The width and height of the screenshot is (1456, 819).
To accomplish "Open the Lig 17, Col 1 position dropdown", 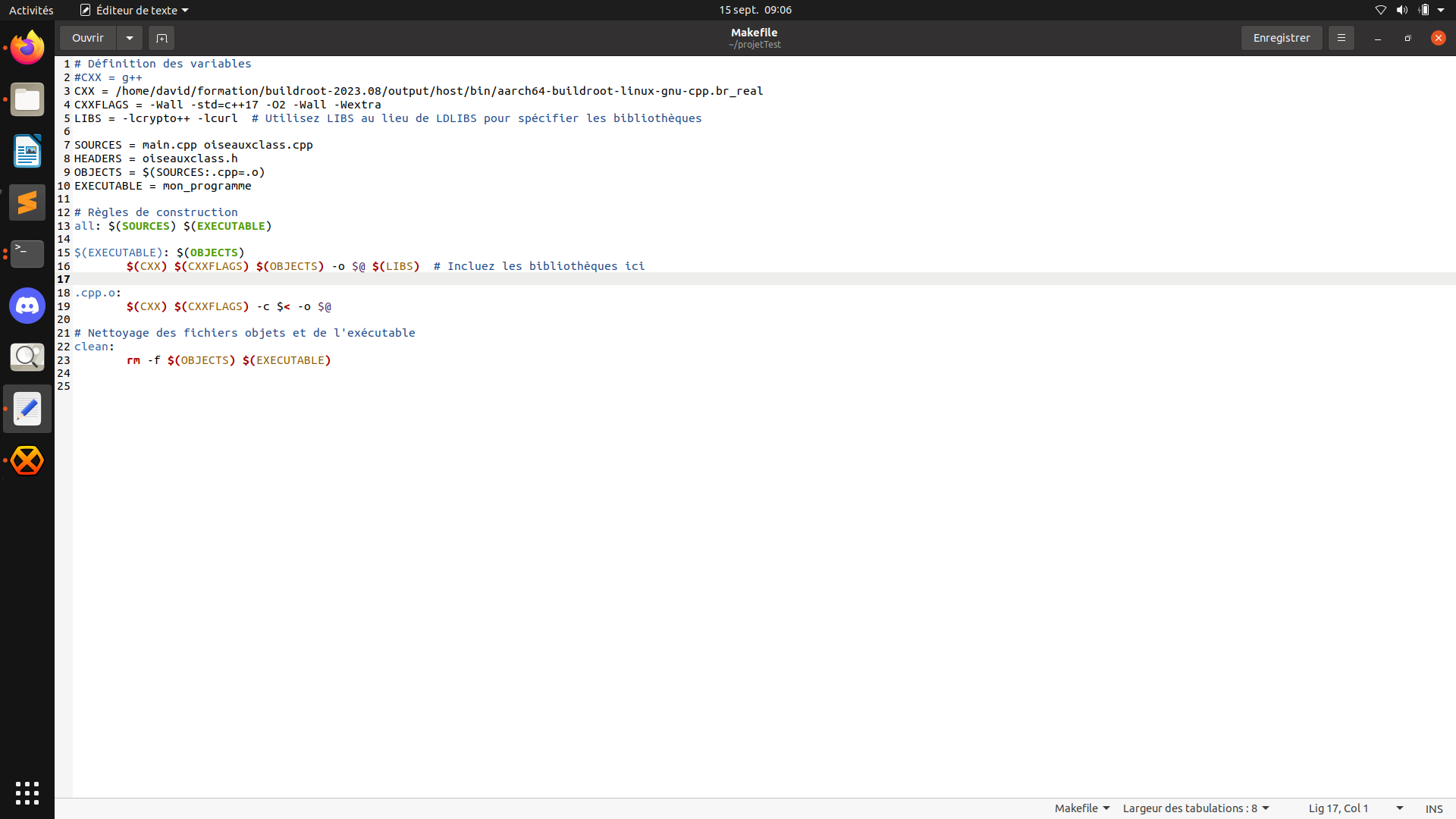I will pyautogui.click(x=1356, y=808).
